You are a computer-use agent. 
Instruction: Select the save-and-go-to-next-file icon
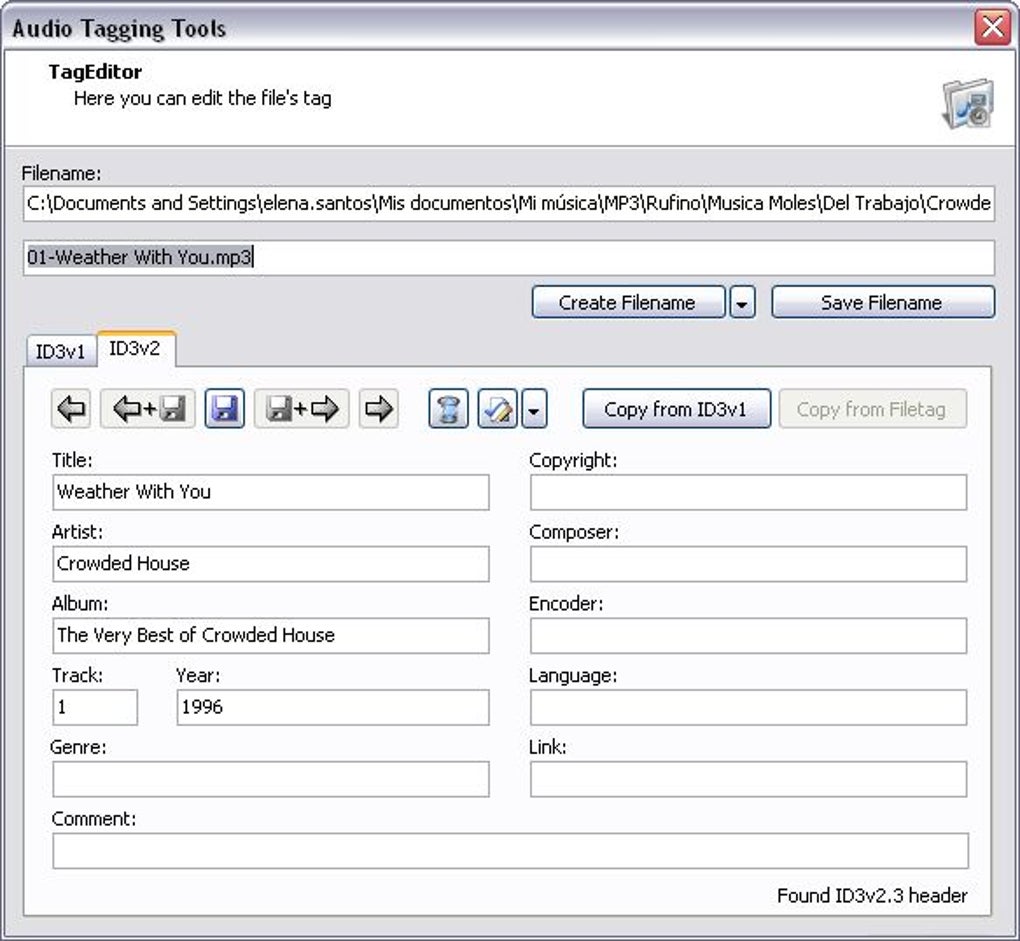(x=302, y=408)
